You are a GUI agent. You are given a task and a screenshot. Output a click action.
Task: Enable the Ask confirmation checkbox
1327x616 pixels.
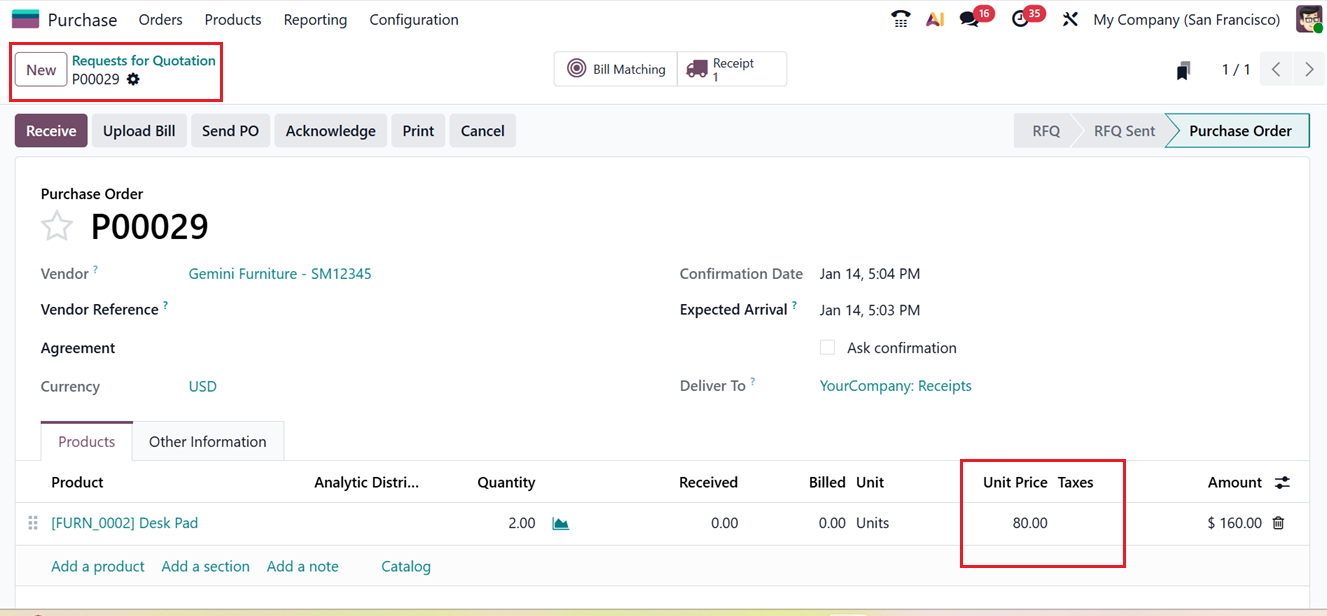click(827, 347)
